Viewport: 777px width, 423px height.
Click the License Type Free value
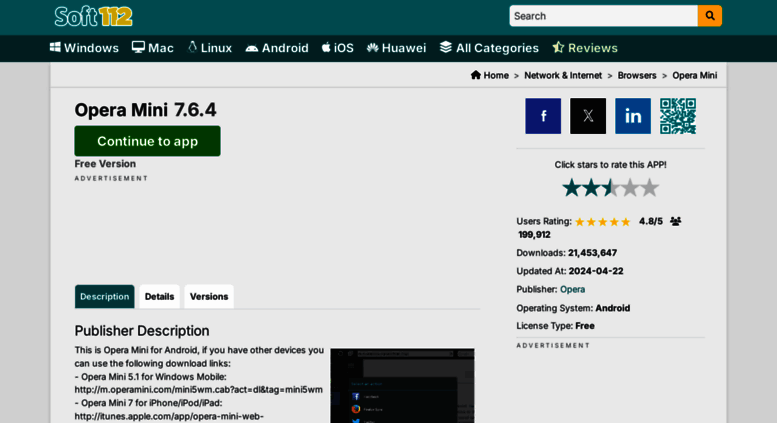click(x=585, y=326)
